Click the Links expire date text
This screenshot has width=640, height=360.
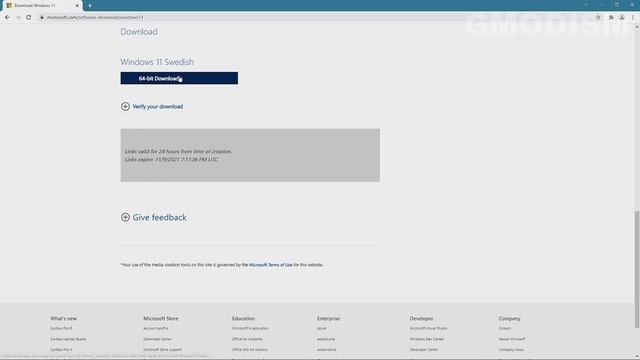pyautogui.click(x=171, y=160)
